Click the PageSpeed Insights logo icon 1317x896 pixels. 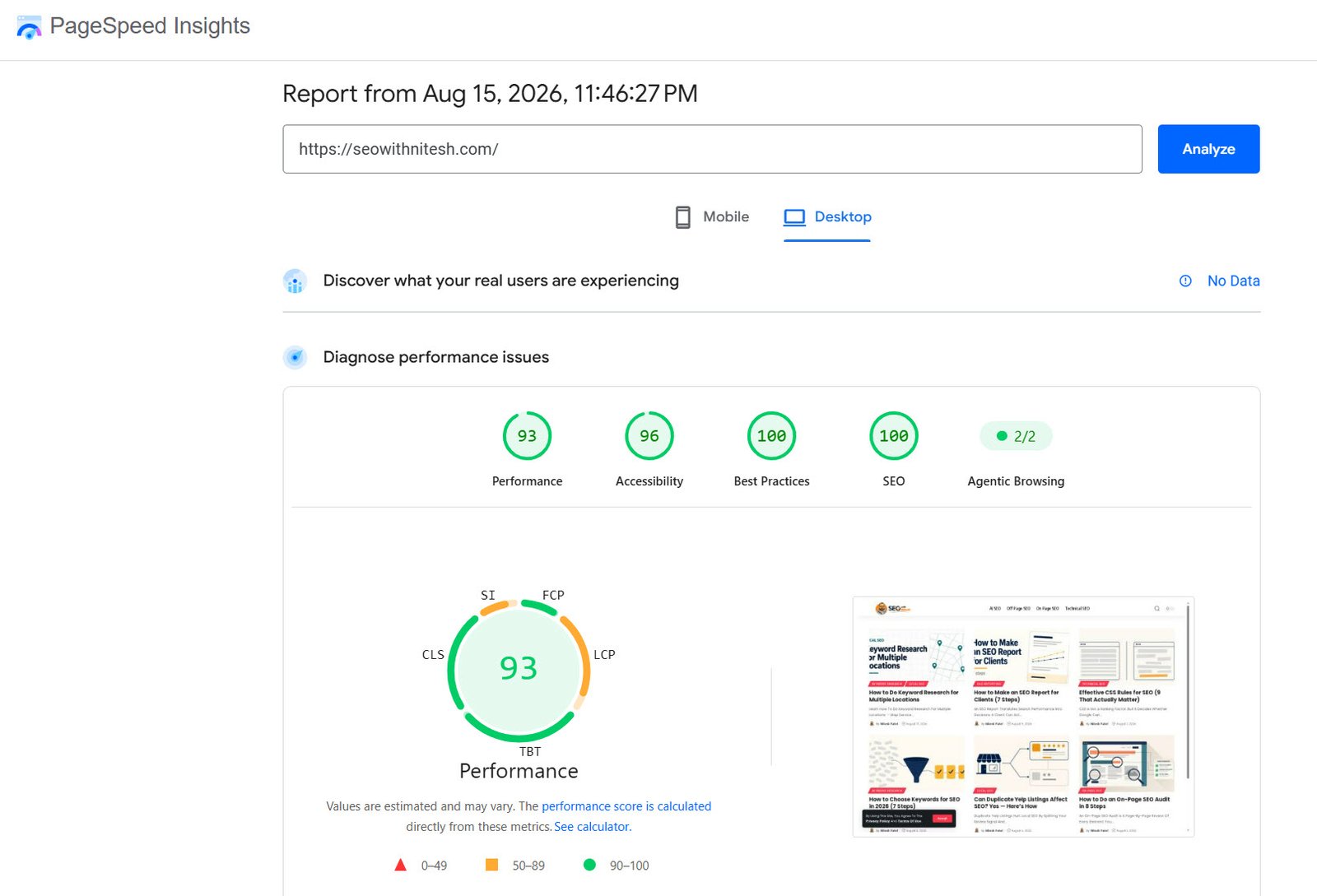pyautogui.click(x=29, y=27)
